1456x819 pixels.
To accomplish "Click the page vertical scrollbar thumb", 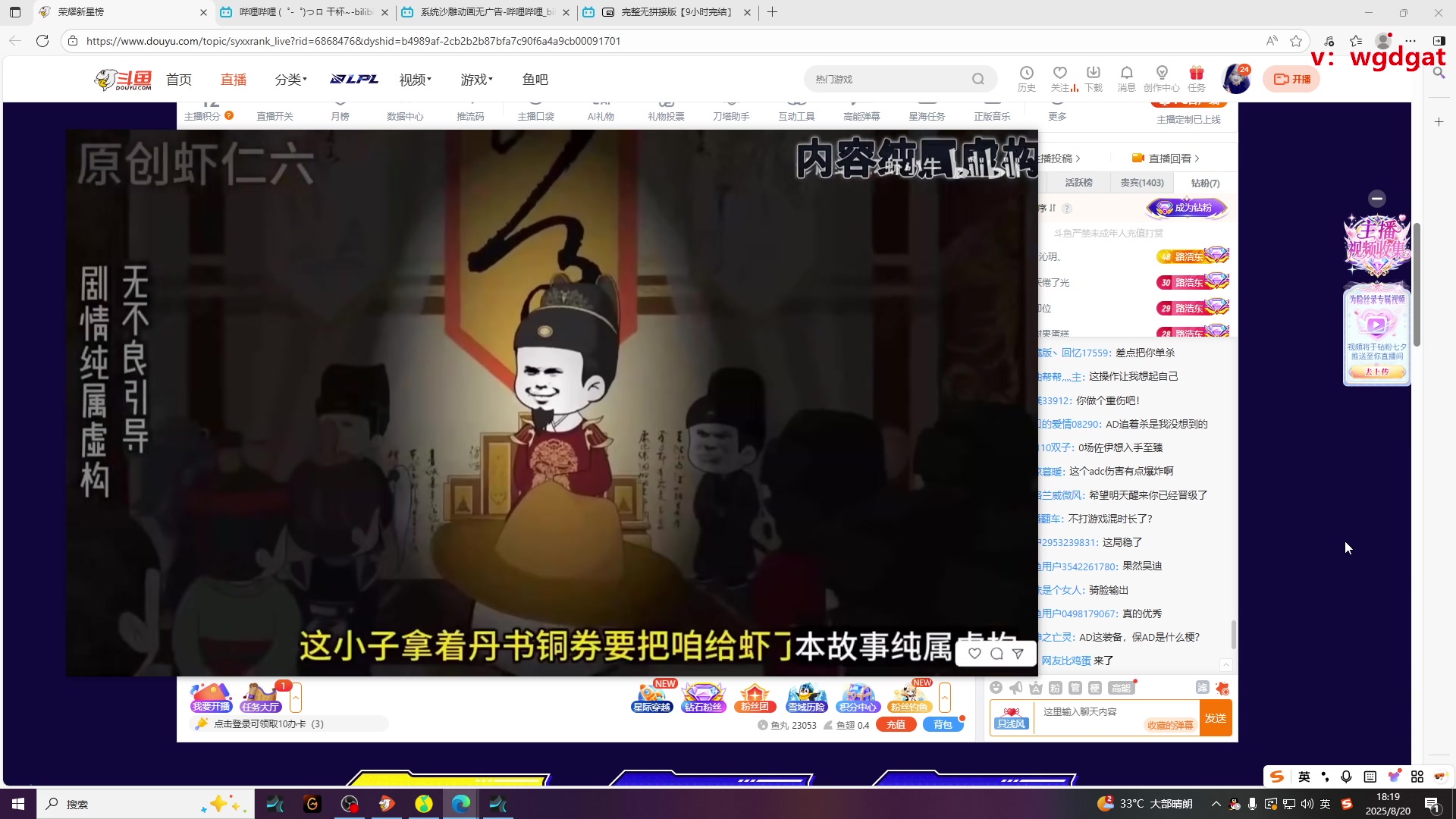I will point(1417,285).
